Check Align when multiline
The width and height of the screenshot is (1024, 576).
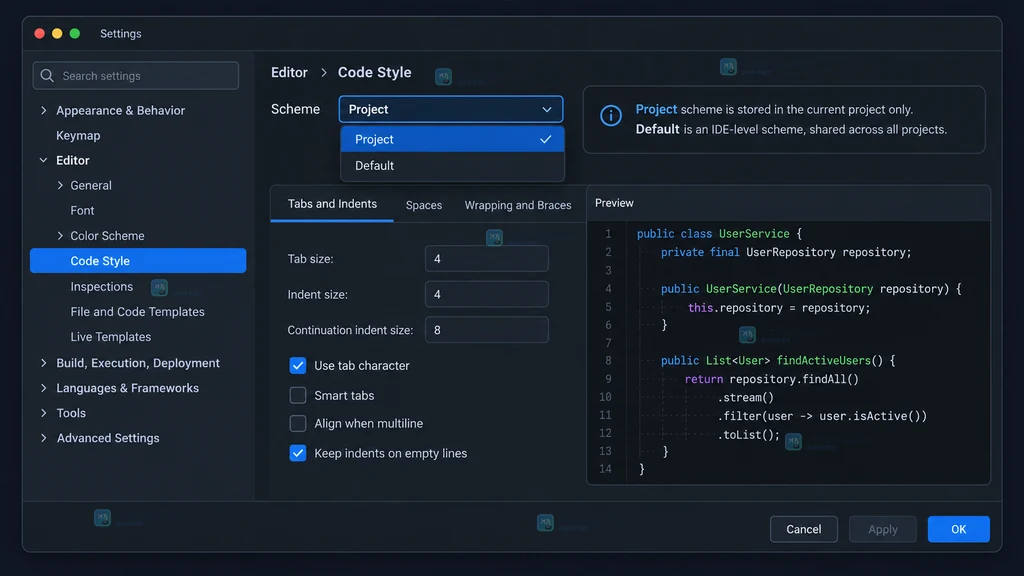pyautogui.click(x=298, y=423)
